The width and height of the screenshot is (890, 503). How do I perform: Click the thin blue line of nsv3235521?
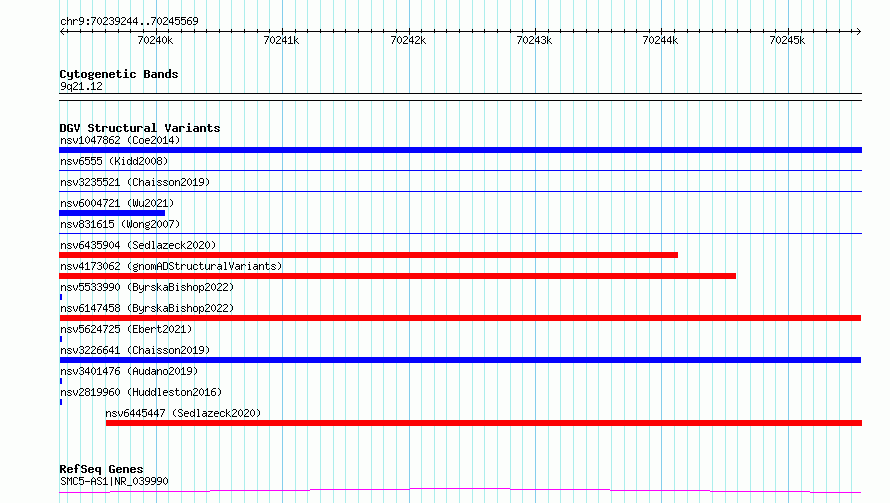[460, 191]
